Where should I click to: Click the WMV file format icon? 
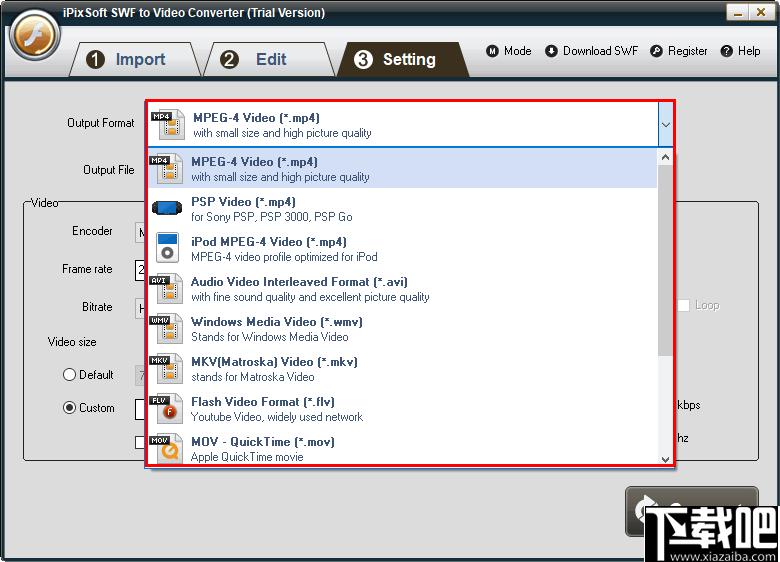(x=166, y=329)
